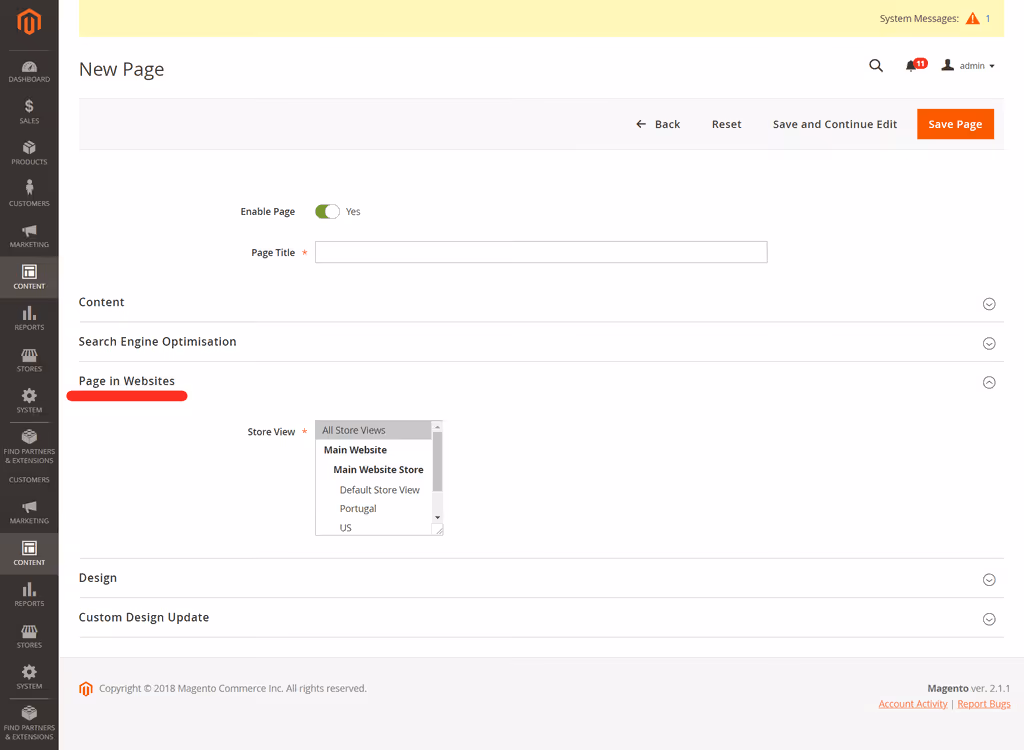Toggle the Enable Page switch
This screenshot has height=750, width=1024.
(x=327, y=212)
